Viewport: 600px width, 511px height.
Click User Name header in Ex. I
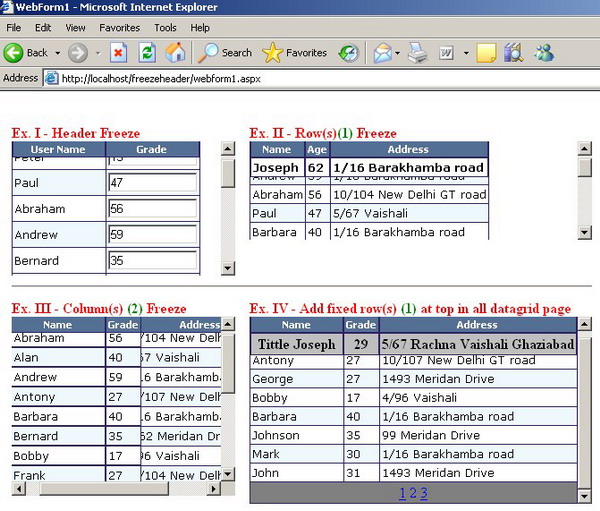coord(58,149)
